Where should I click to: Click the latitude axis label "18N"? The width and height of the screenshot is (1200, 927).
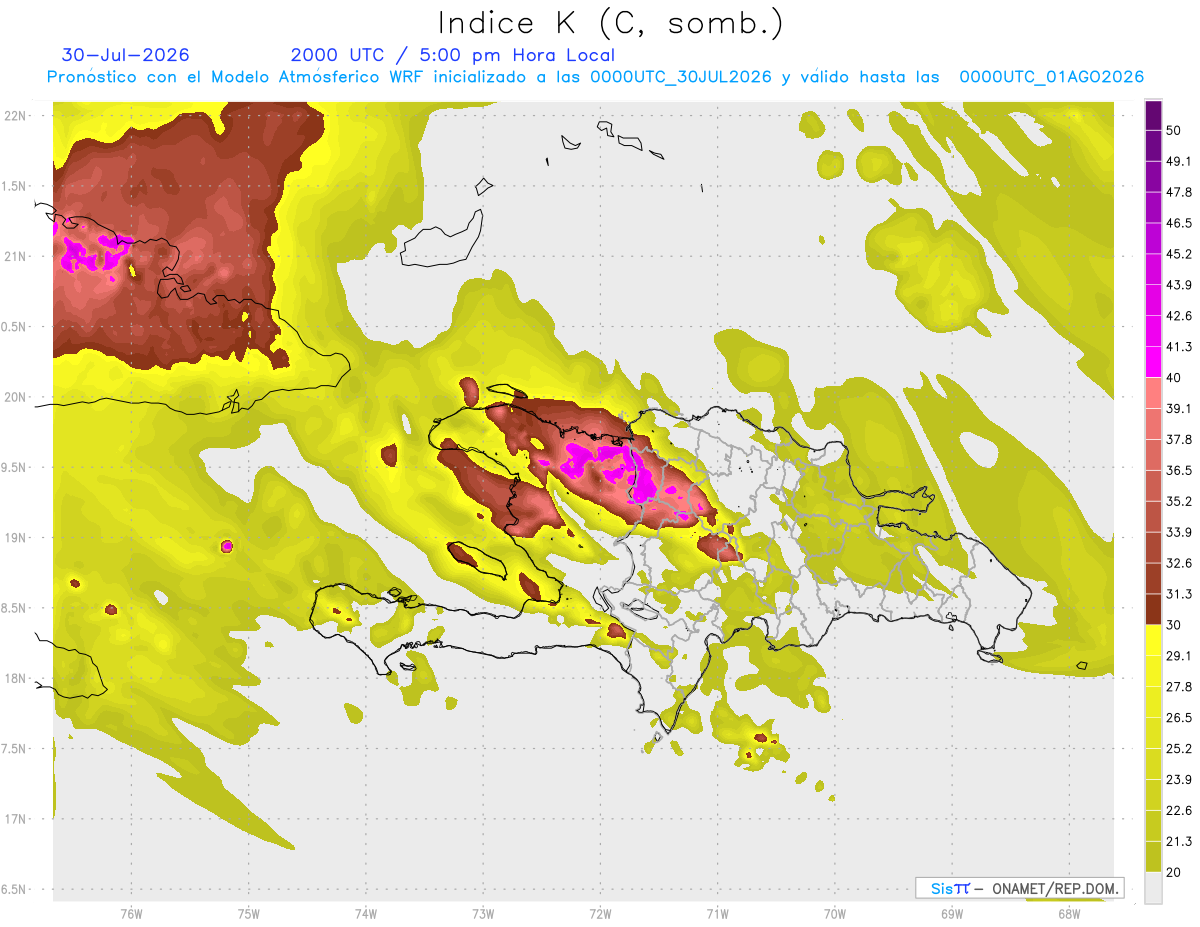coord(15,679)
